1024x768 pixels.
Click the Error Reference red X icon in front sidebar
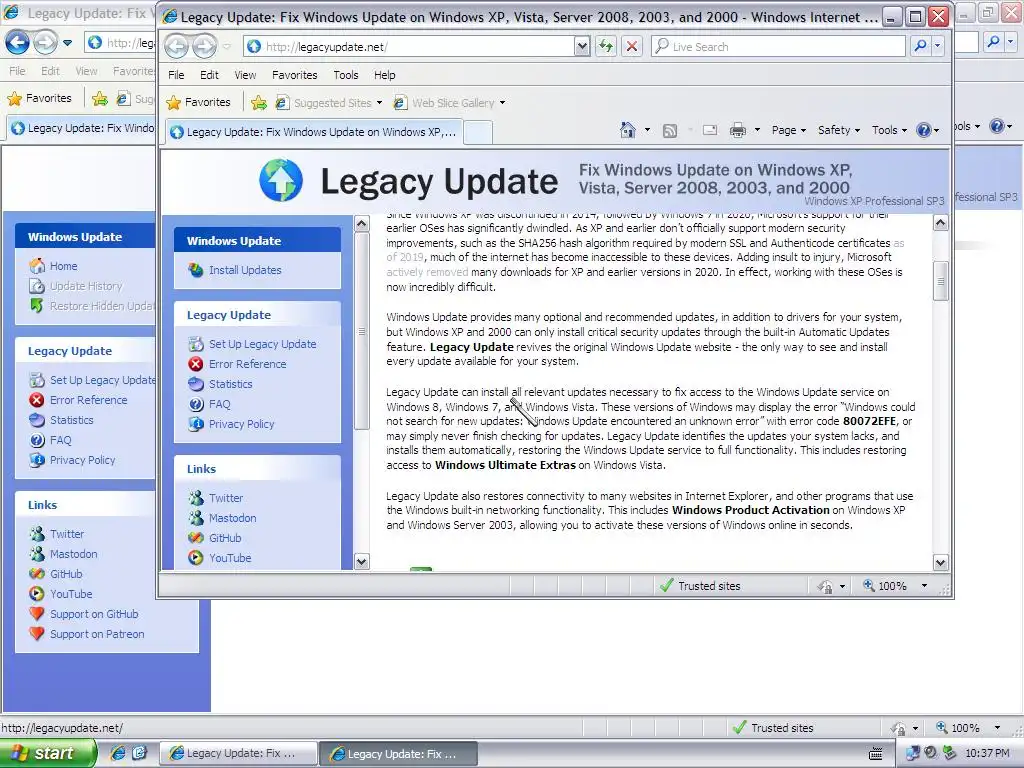point(195,364)
